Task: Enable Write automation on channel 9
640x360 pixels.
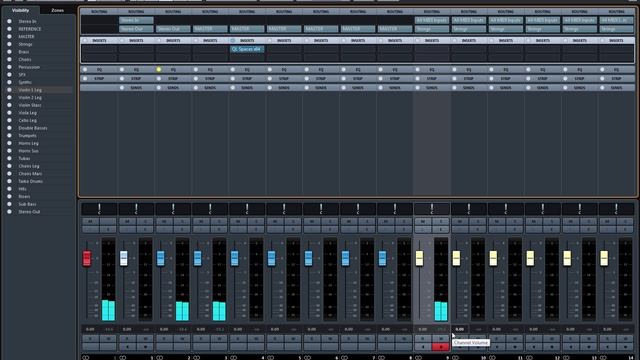Action: point(440,339)
